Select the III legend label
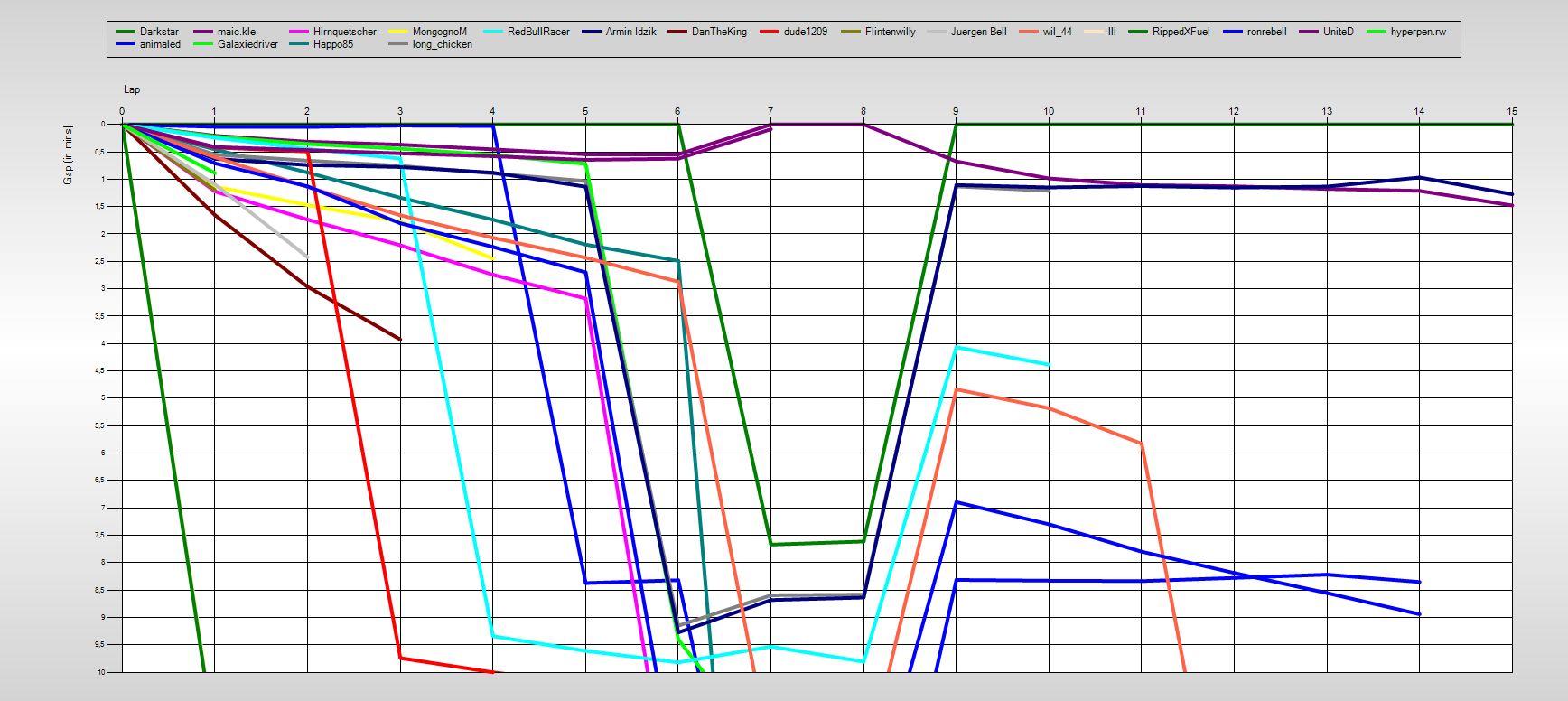Screen dimensions: 1568x701 [x=1112, y=32]
